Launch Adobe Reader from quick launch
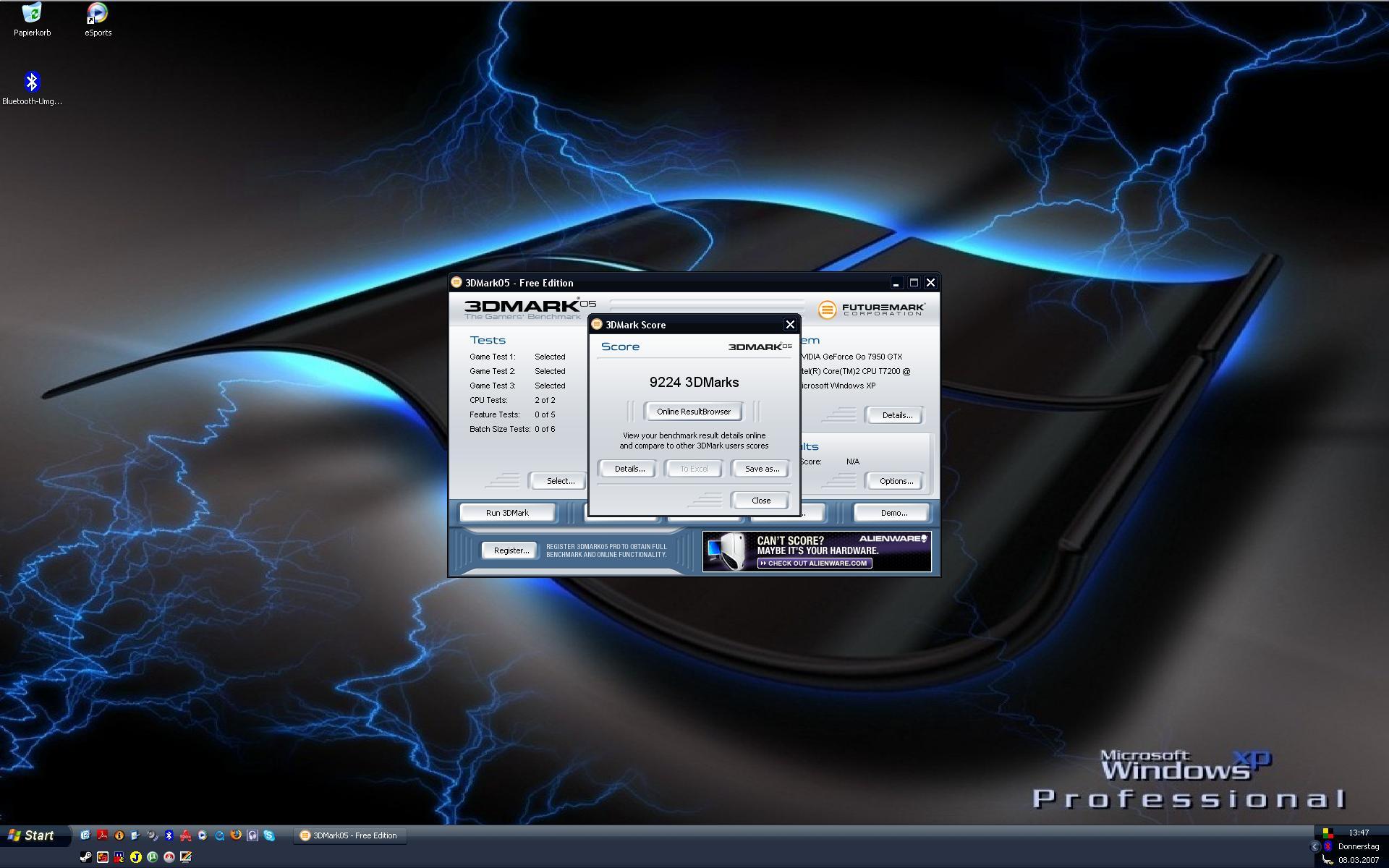Viewport: 1389px width, 868px height. coord(103,835)
